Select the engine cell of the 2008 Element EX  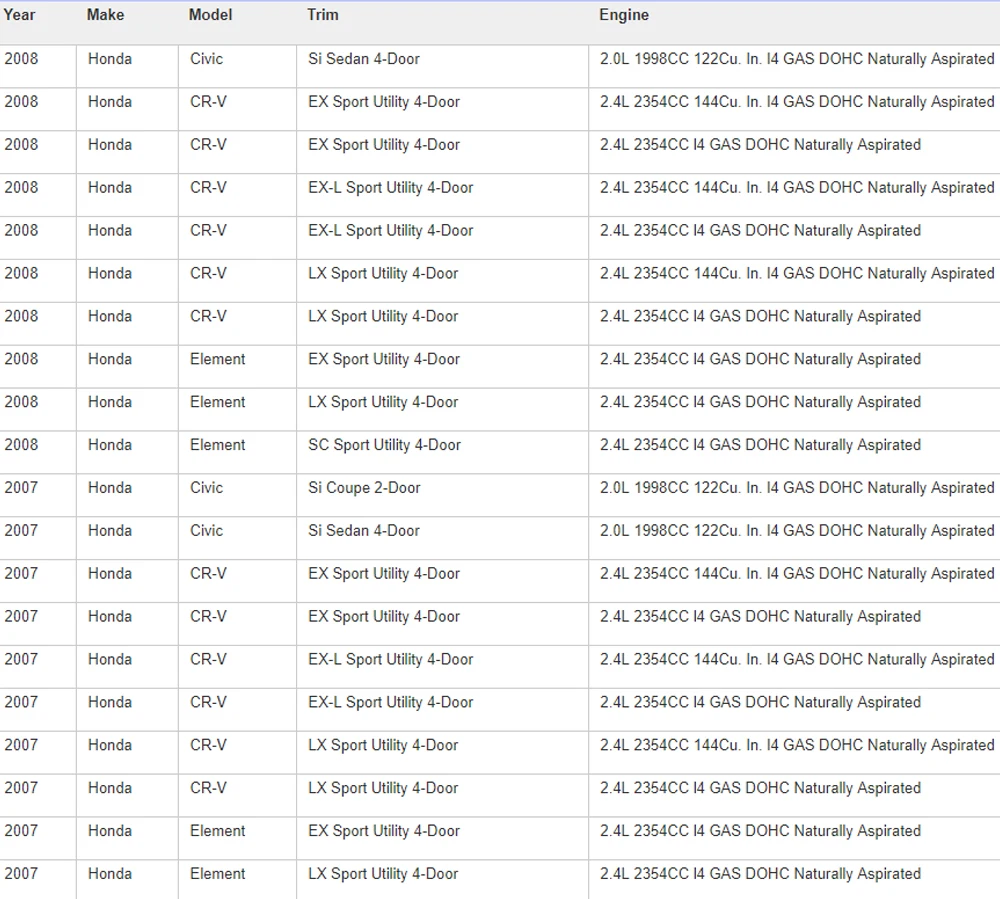click(760, 359)
